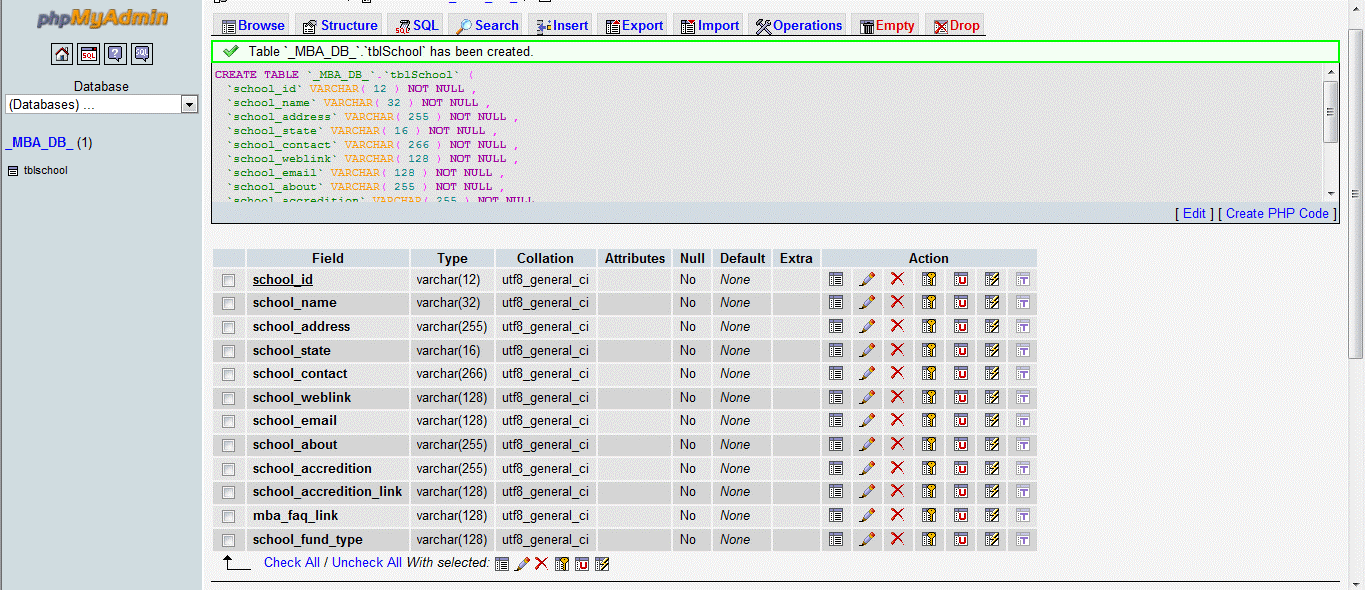Open the Search tab
This screenshot has width=1366, height=590.
pyautogui.click(x=487, y=25)
